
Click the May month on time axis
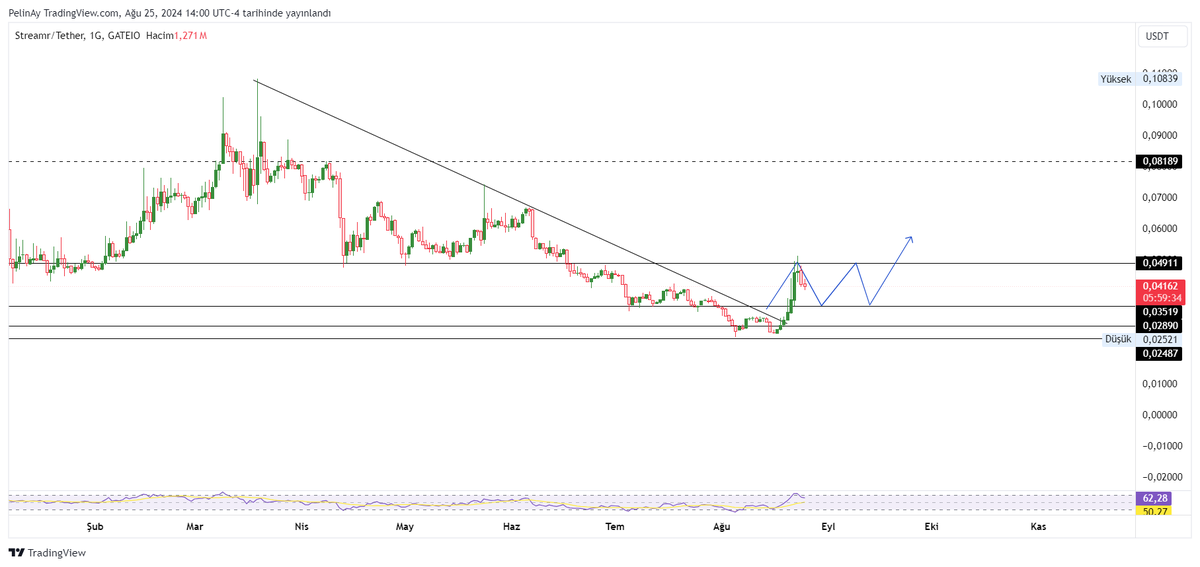[405, 526]
